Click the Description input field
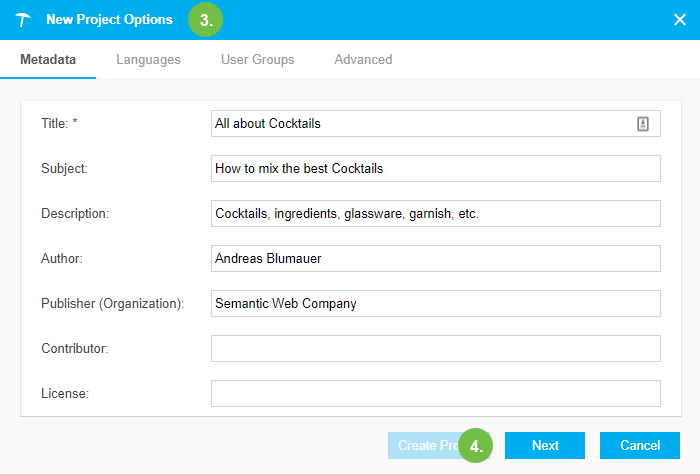 click(435, 214)
